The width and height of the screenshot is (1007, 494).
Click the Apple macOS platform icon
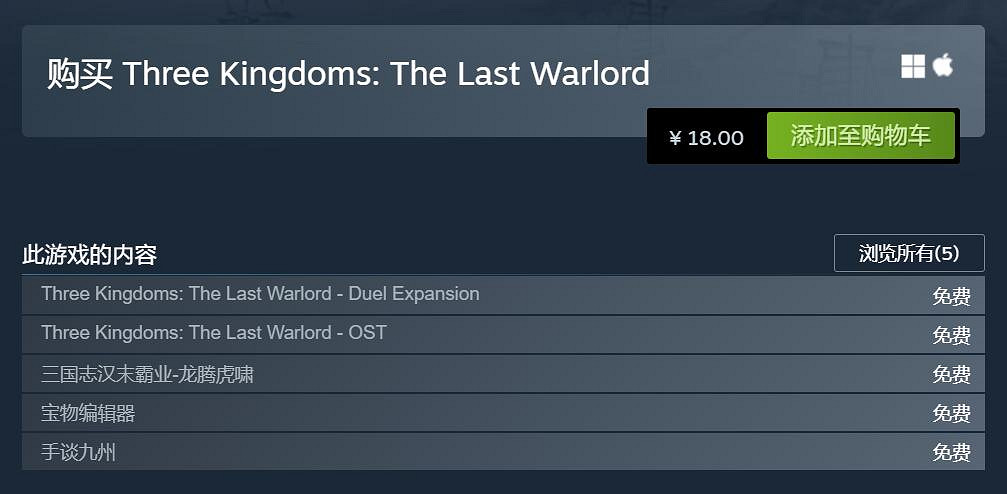[x=942, y=67]
